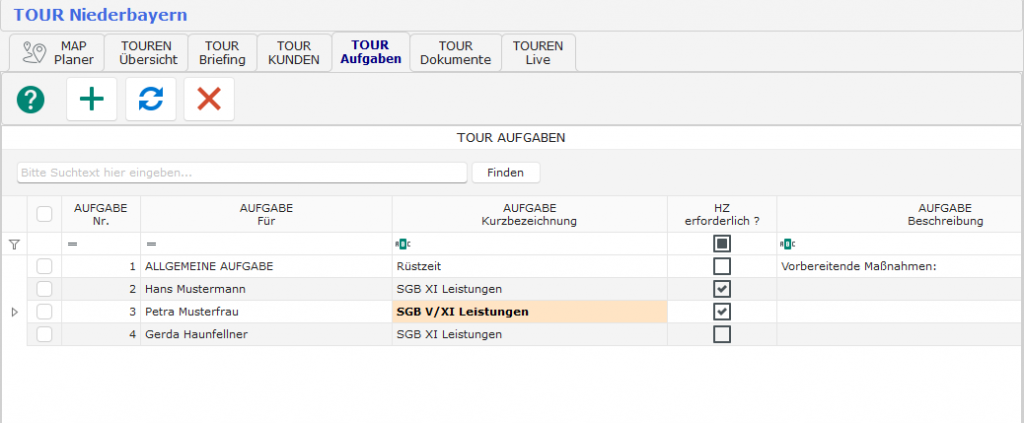This screenshot has width=1024, height=423.
Task: Select the row checkbox for ALLGEMEINE AUFGABE
Action: click(x=44, y=266)
